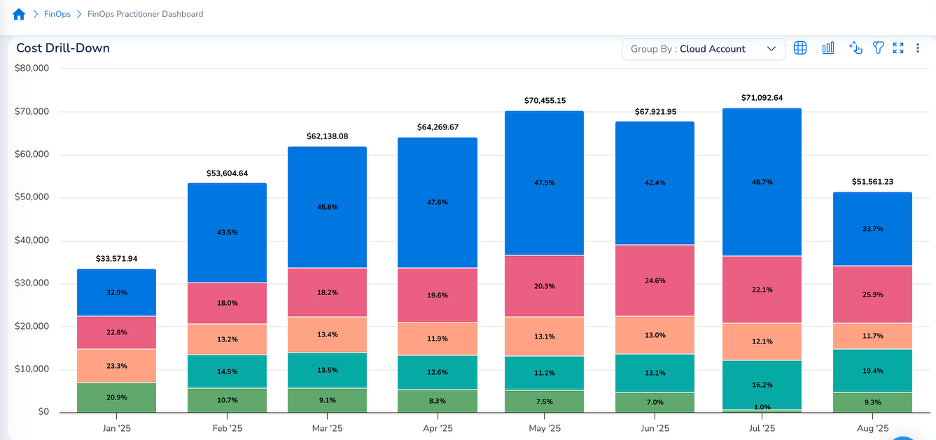Click the $71,092.64 total label
The image size is (936, 440).
point(762,98)
